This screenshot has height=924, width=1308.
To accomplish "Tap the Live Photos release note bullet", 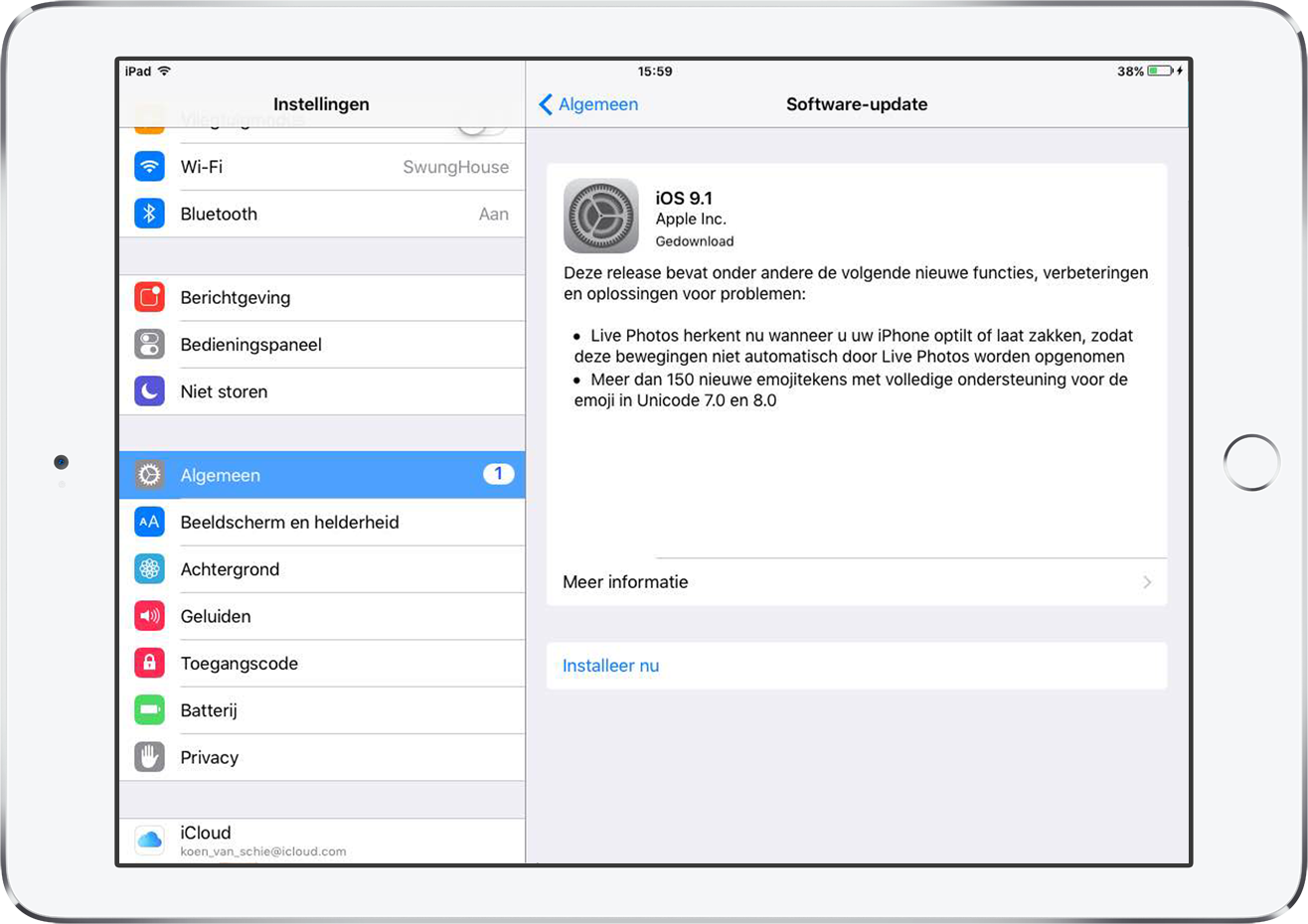I will 854,346.
